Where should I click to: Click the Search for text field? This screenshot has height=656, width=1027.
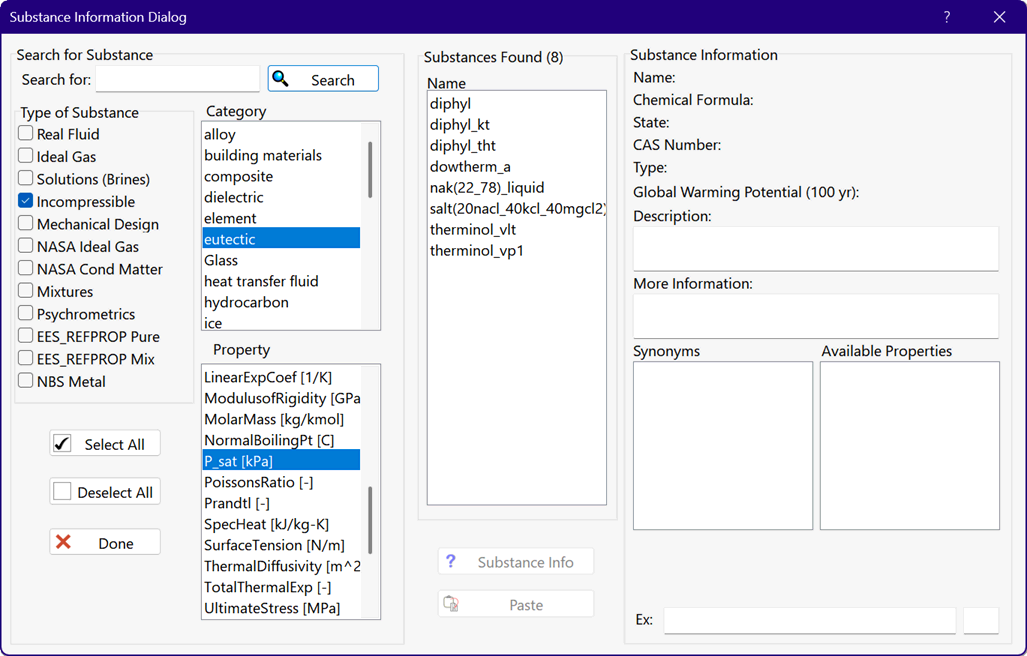[x=177, y=80]
